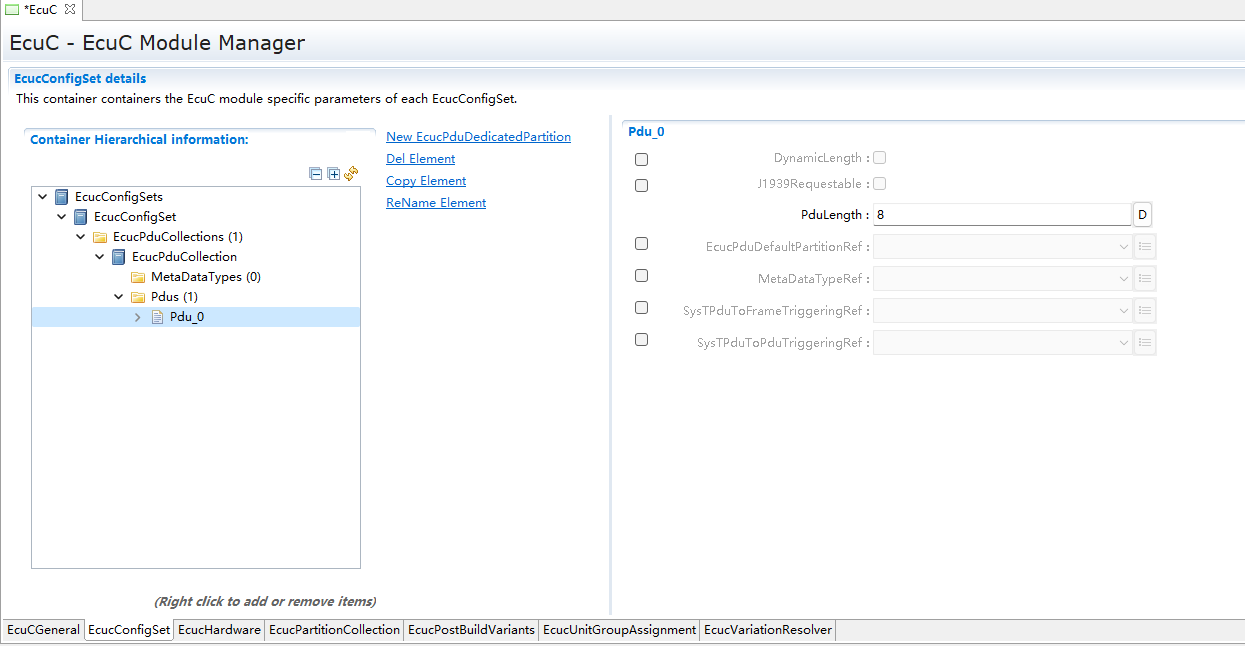The width and height of the screenshot is (1245, 646).
Task: Click list icon beside SysTPduToFrameTriggeringRef
Action: 1145,310
